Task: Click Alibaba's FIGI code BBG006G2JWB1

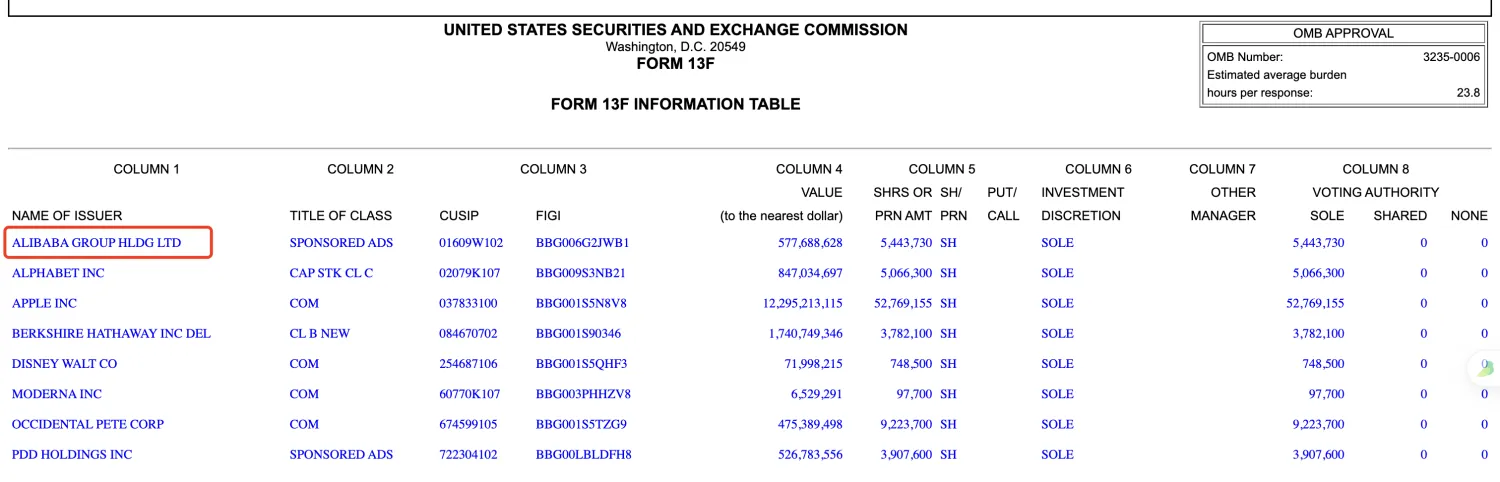Action: coord(582,243)
